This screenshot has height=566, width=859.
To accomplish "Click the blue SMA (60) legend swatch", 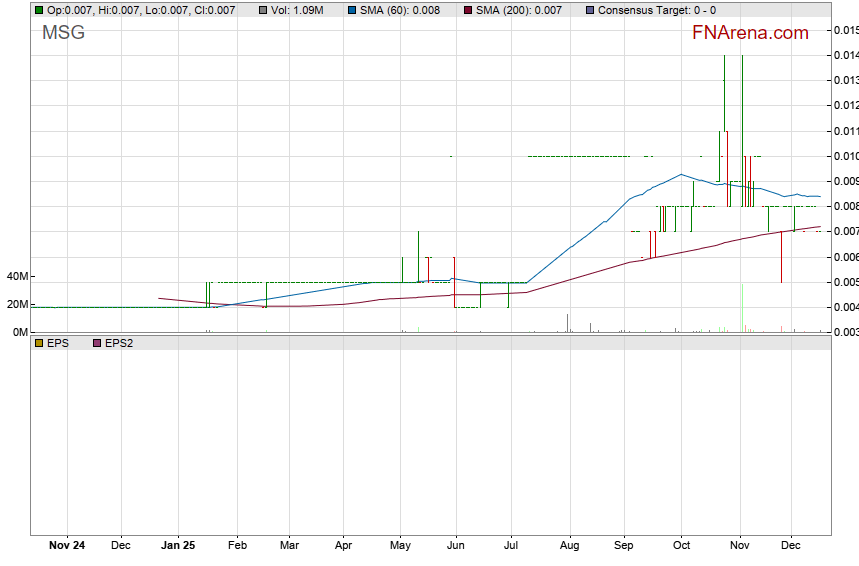I will pyautogui.click(x=351, y=10).
